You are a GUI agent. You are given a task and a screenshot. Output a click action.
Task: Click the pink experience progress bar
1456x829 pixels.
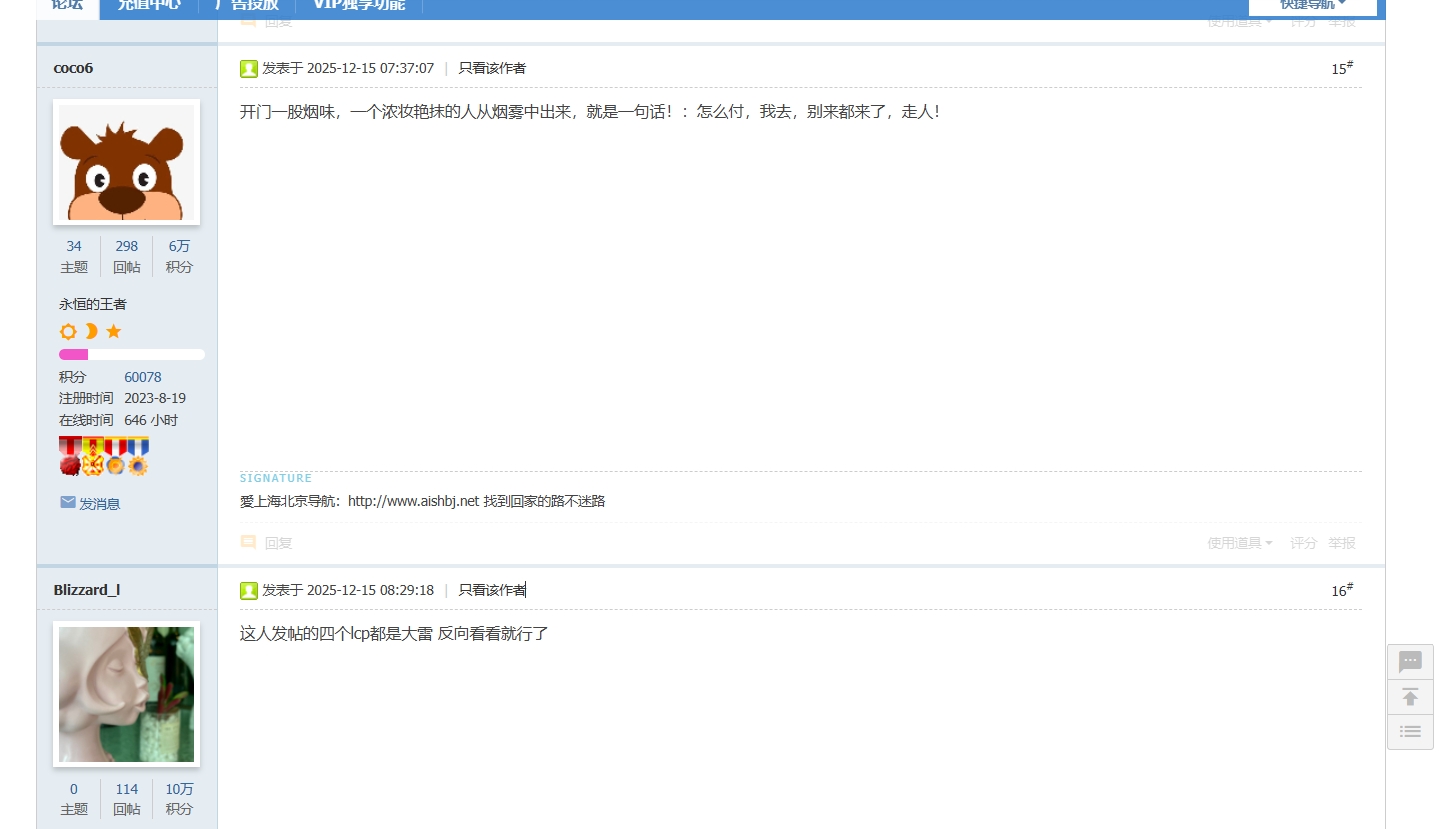pos(72,354)
